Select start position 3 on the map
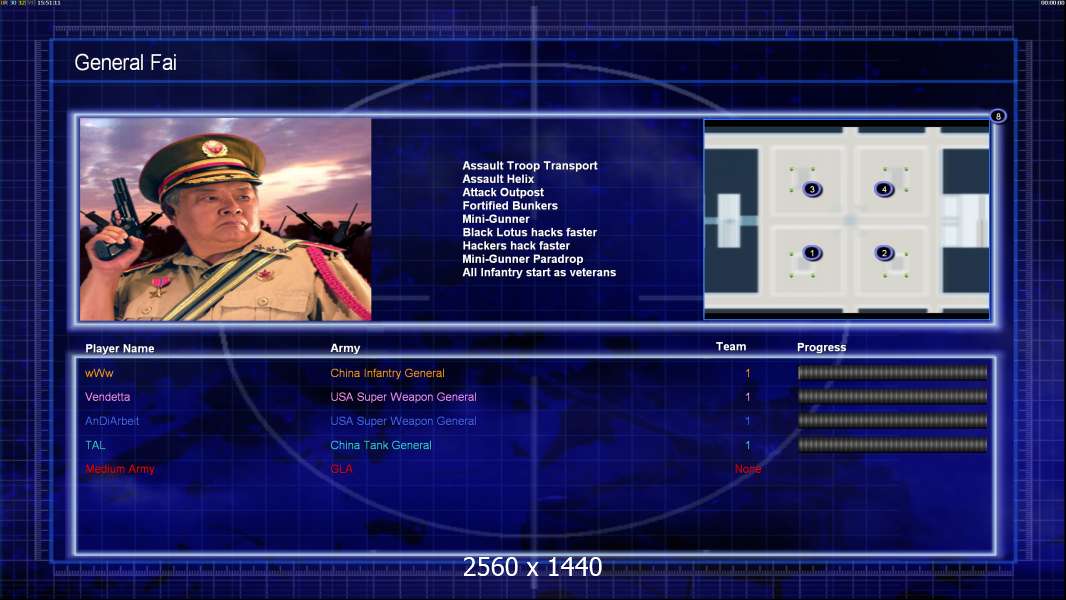1066x600 pixels. [812, 189]
